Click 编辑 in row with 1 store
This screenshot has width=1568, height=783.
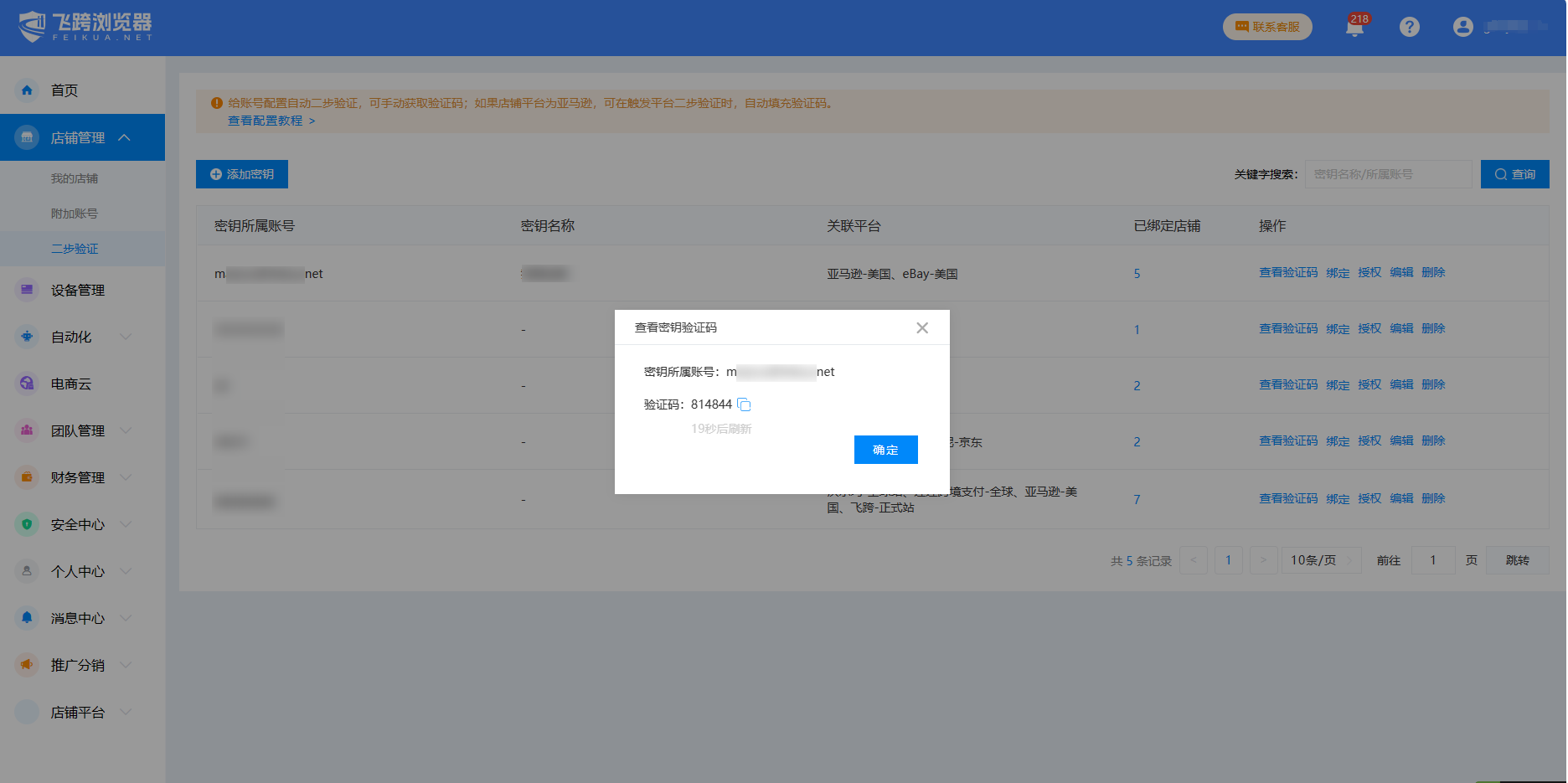point(1401,329)
